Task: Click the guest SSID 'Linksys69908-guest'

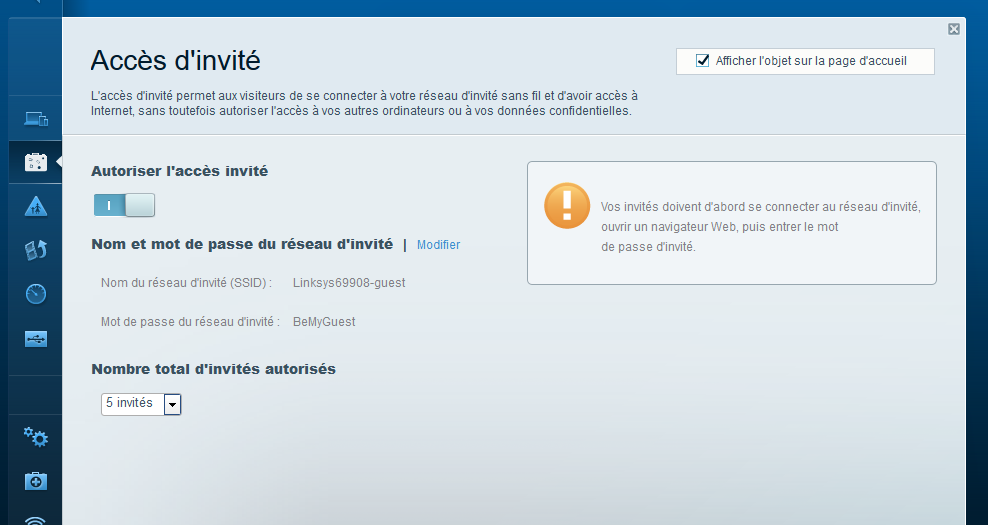Action: coord(349,283)
